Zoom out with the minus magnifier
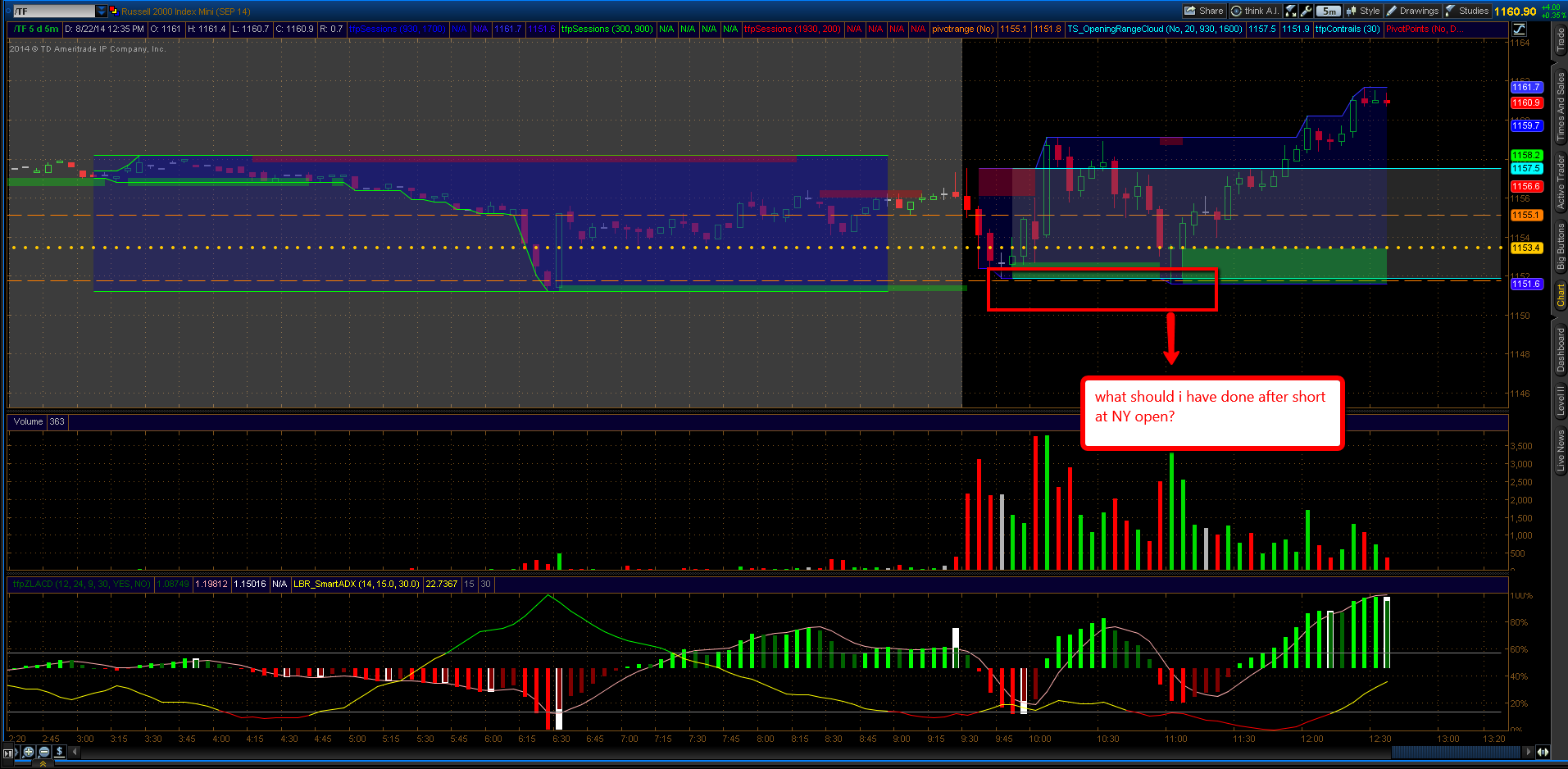 click(44, 752)
